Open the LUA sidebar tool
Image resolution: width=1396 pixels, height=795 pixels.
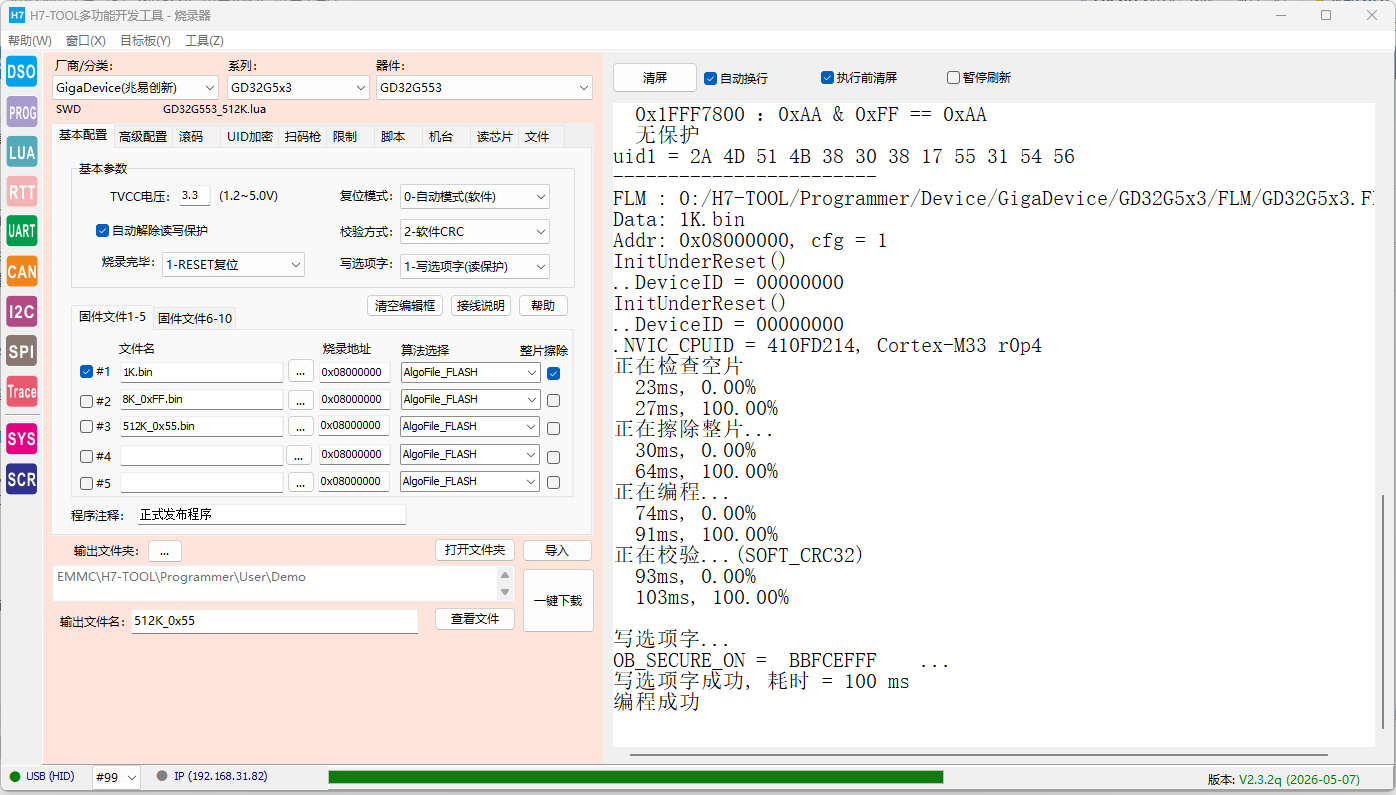(x=21, y=152)
